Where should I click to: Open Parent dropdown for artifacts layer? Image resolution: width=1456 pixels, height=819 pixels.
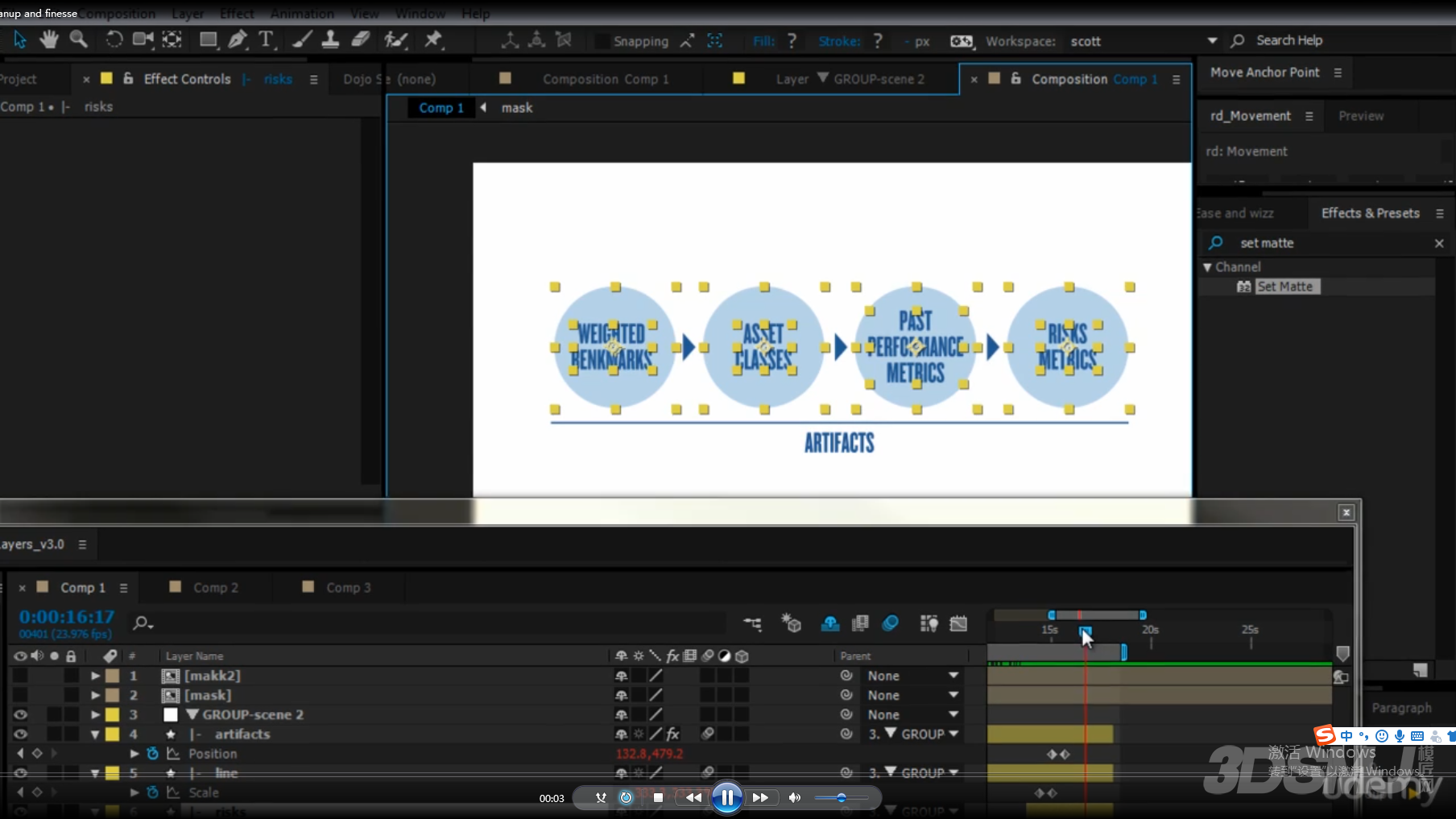point(912,734)
